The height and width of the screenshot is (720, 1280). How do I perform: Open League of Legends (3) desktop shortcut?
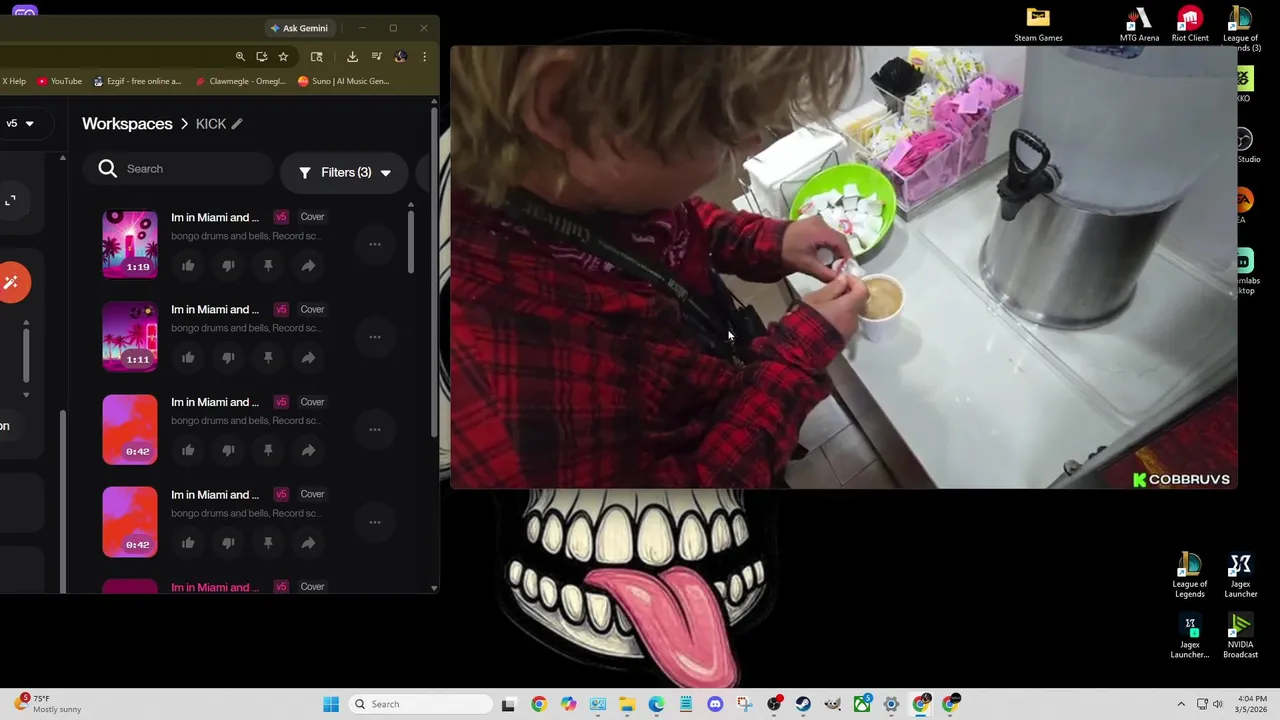tap(1240, 29)
